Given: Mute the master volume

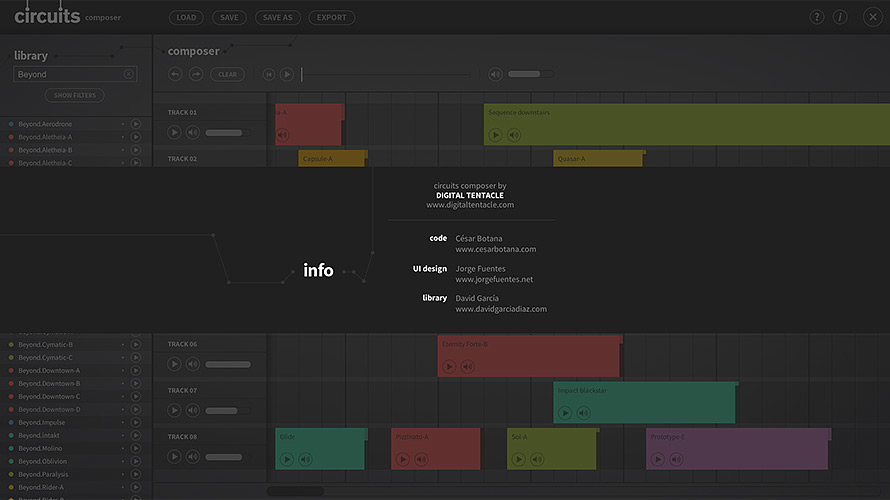Looking at the screenshot, I should (x=496, y=74).
